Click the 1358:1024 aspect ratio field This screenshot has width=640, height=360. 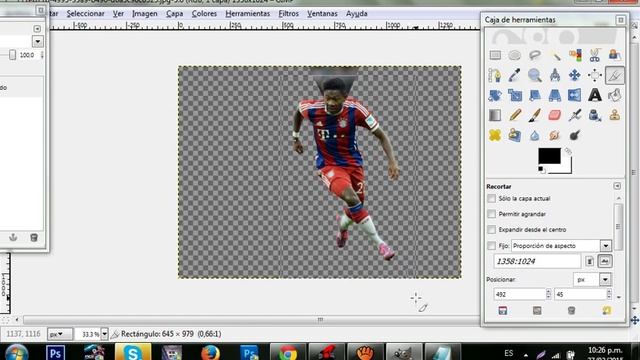point(537,261)
